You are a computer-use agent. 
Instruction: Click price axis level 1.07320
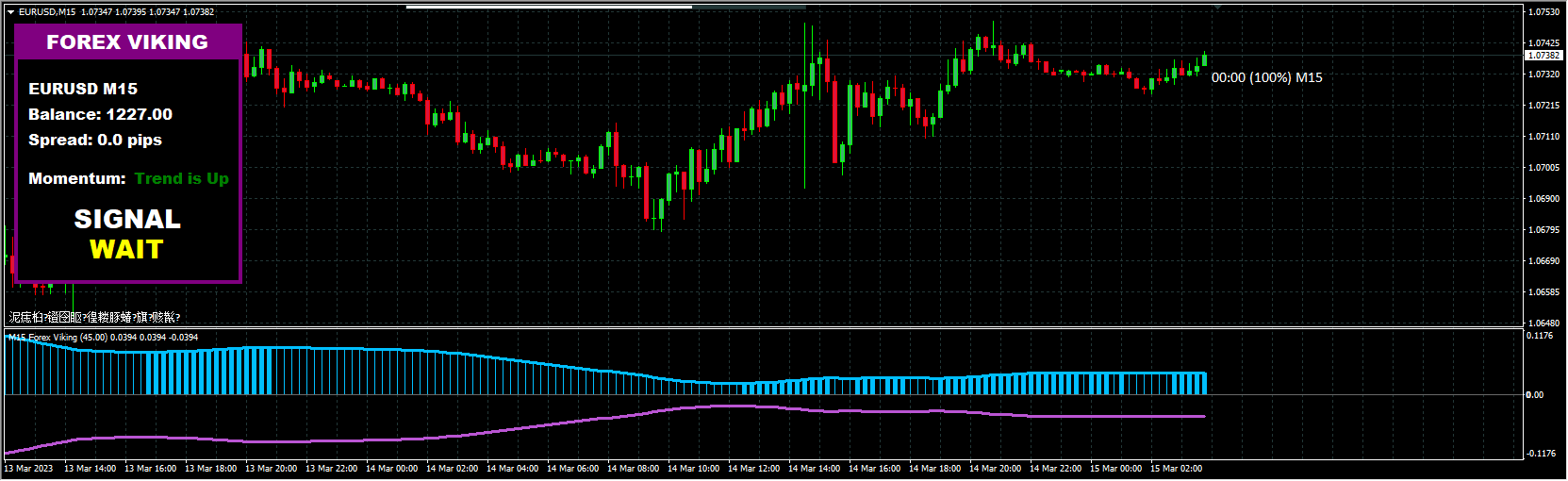(x=1543, y=75)
